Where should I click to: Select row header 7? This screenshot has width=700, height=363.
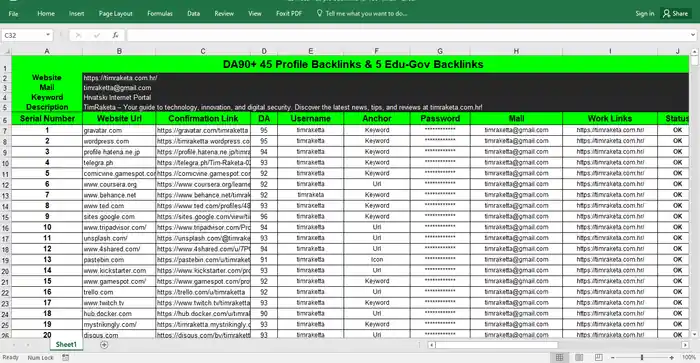(x=5, y=131)
